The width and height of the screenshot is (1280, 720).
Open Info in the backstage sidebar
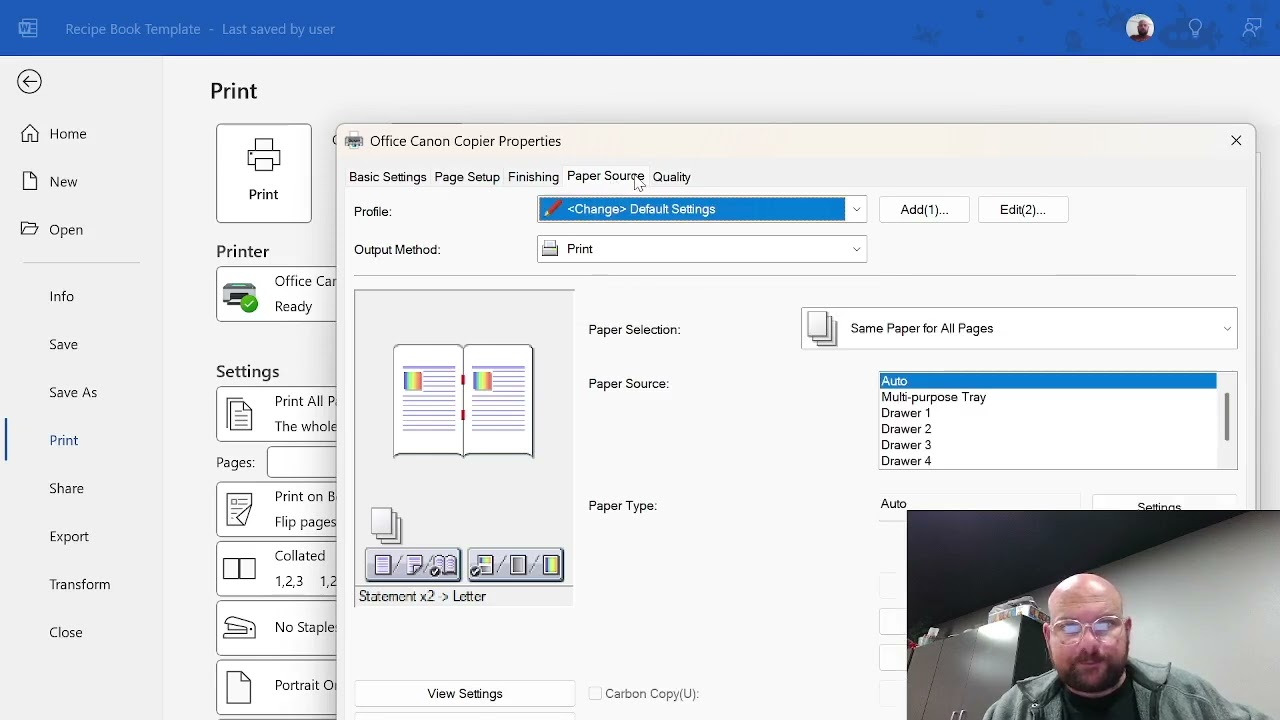point(62,296)
